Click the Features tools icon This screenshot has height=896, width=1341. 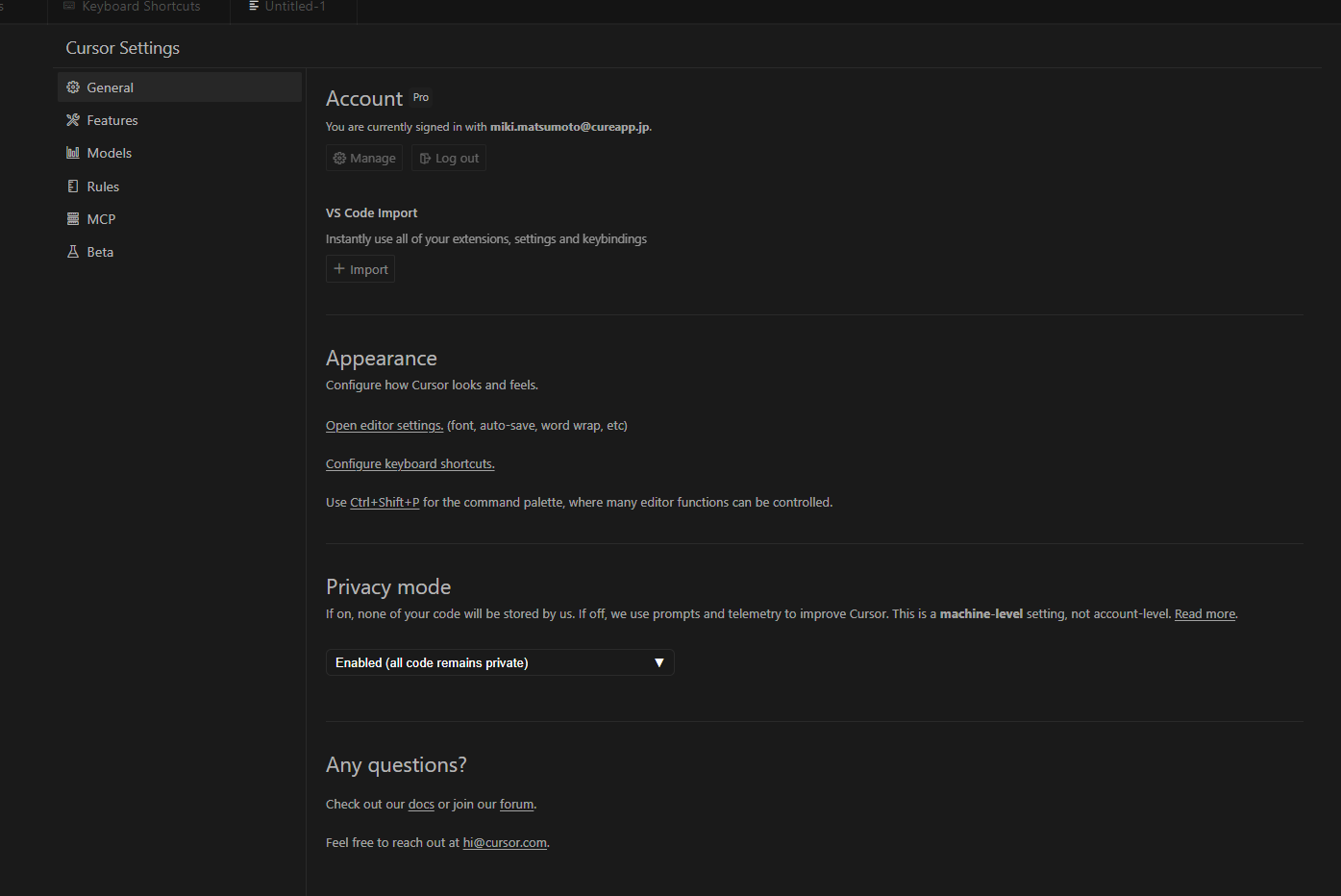[x=73, y=120]
